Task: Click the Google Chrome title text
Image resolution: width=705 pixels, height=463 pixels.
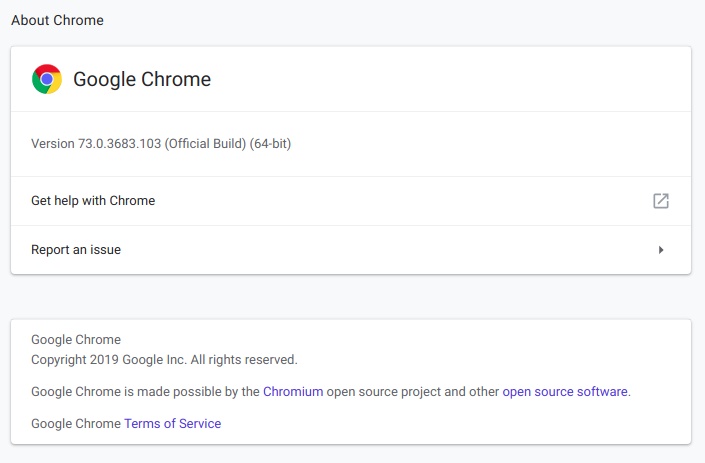Action: point(142,79)
